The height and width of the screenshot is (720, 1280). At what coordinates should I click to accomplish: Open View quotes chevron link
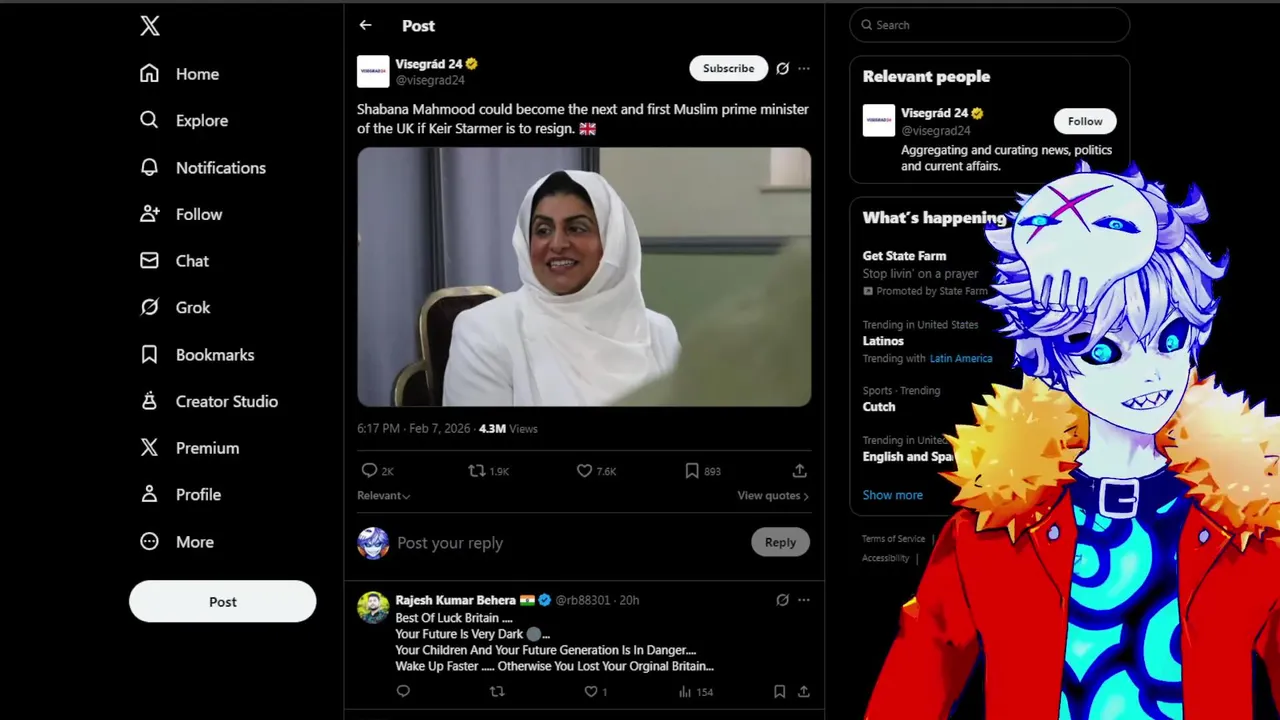[x=773, y=495]
